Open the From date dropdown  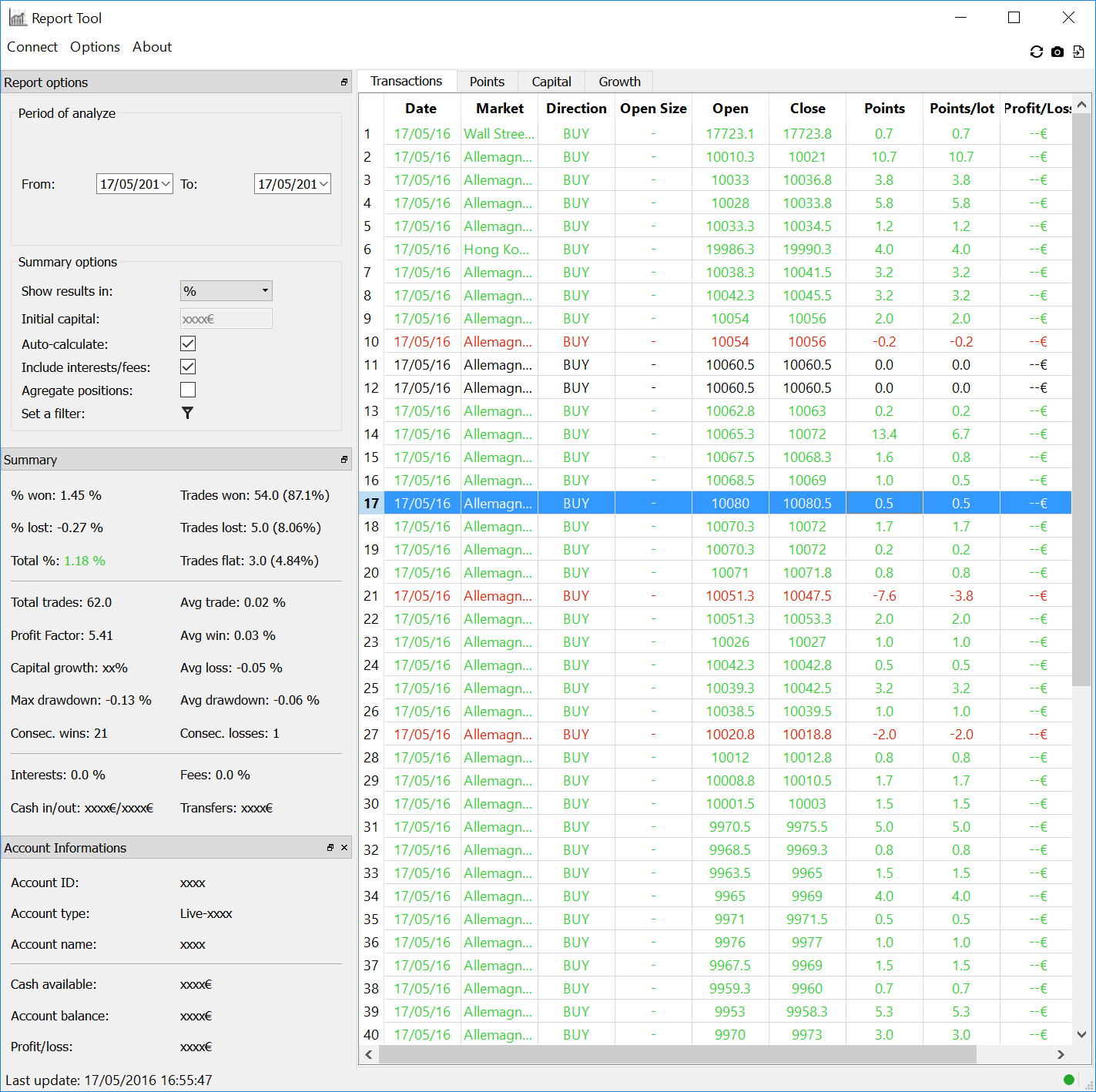[x=166, y=184]
